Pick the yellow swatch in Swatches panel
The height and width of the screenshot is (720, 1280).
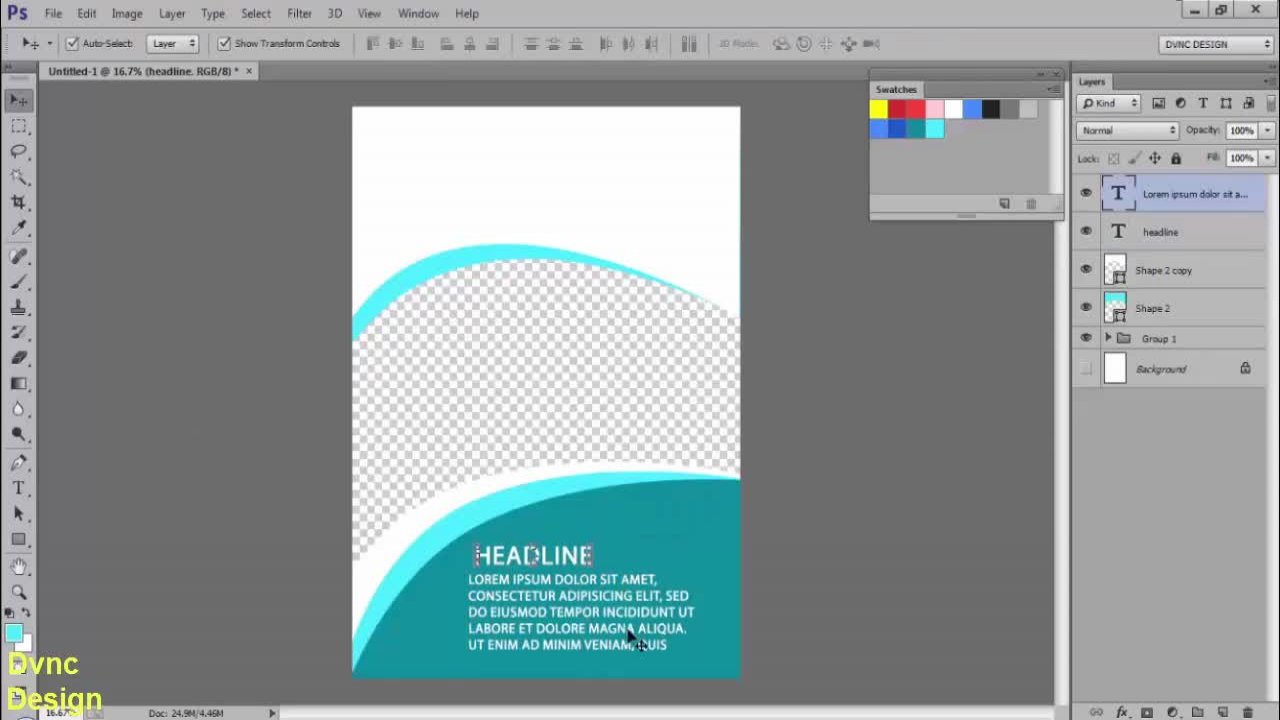click(878, 109)
